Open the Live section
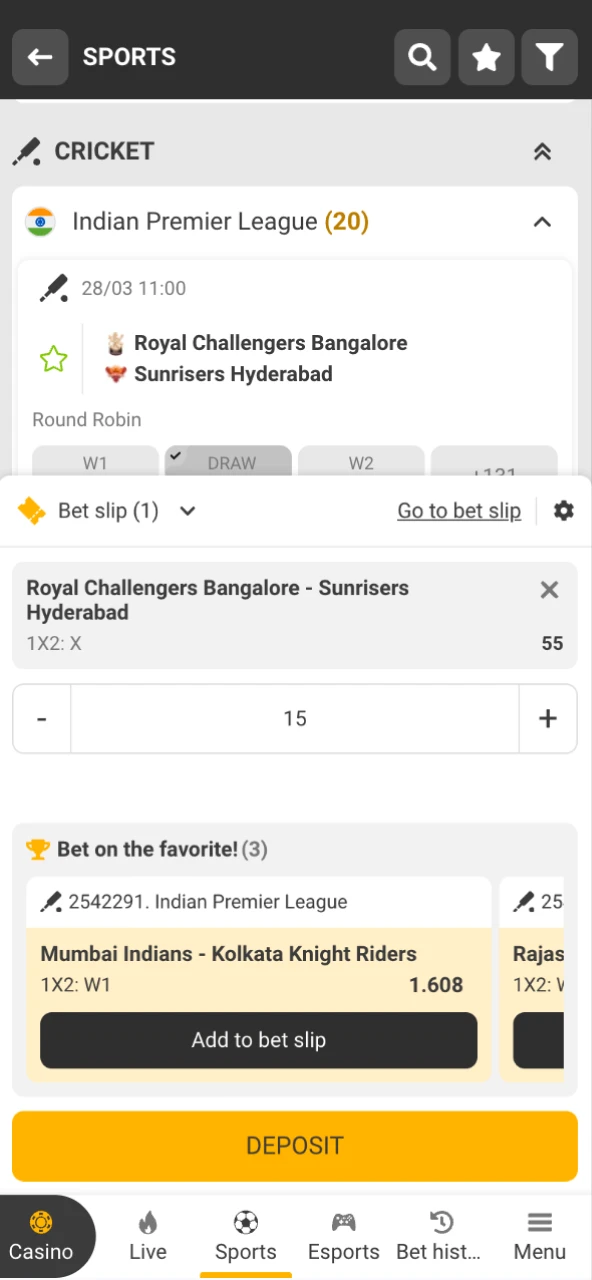The height and width of the screenshot is (1280, 592). [147, 1235]
